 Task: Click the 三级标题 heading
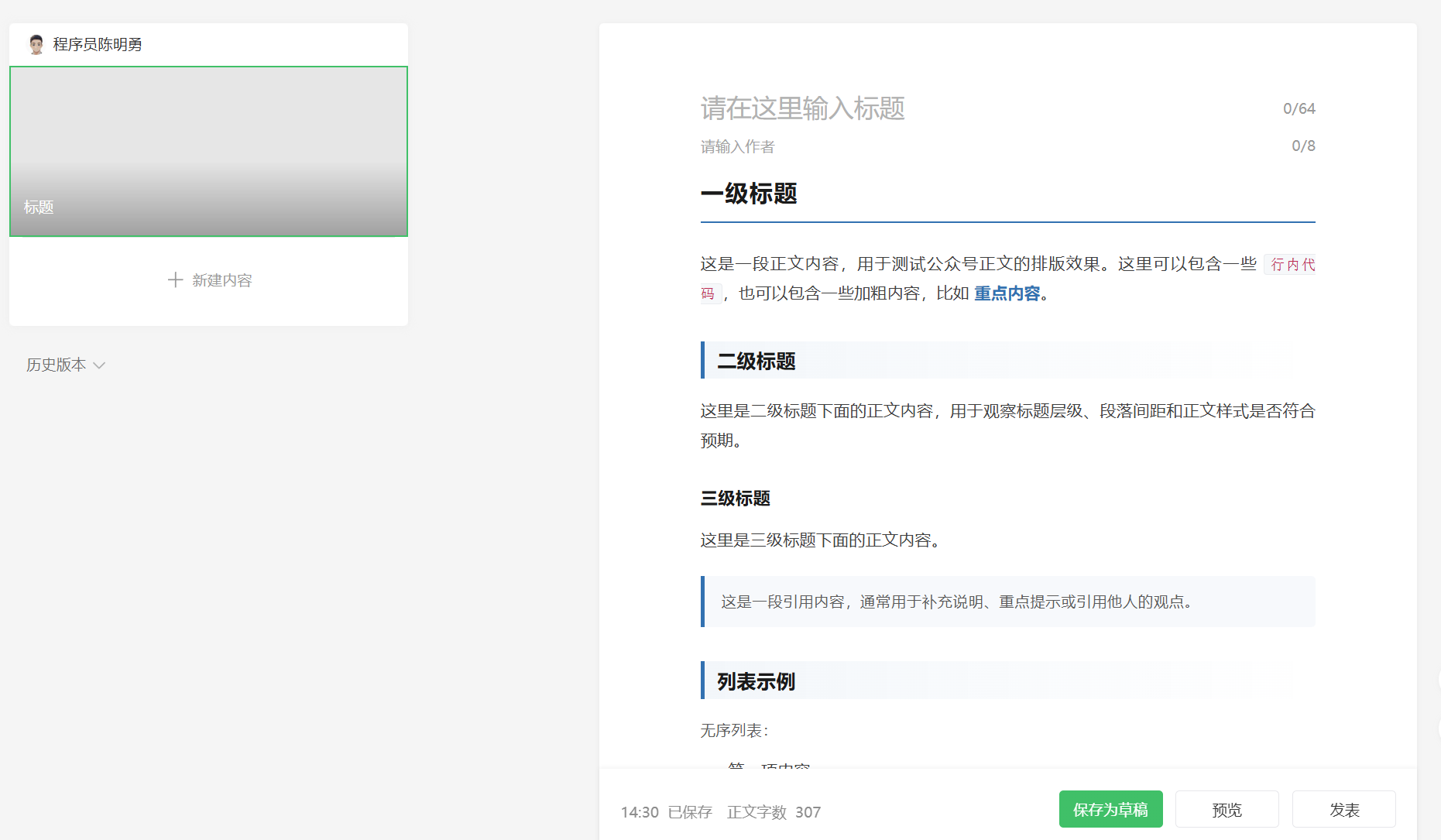735,499
